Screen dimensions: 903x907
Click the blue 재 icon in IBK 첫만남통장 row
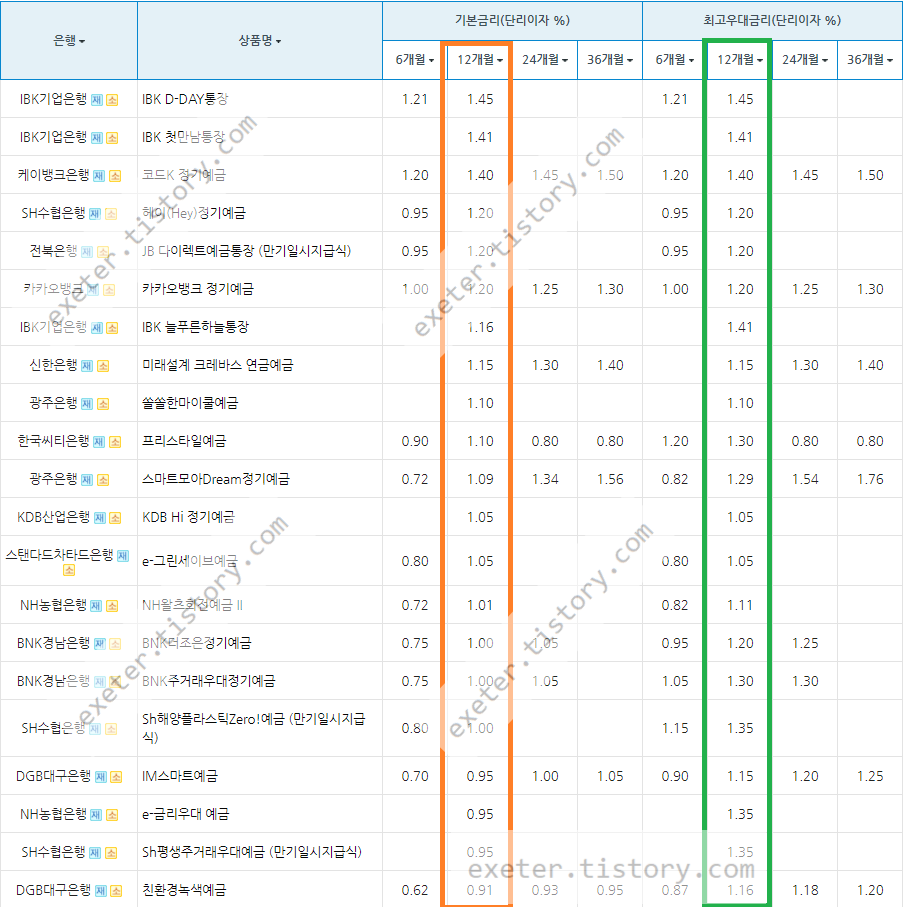point(97,138)
